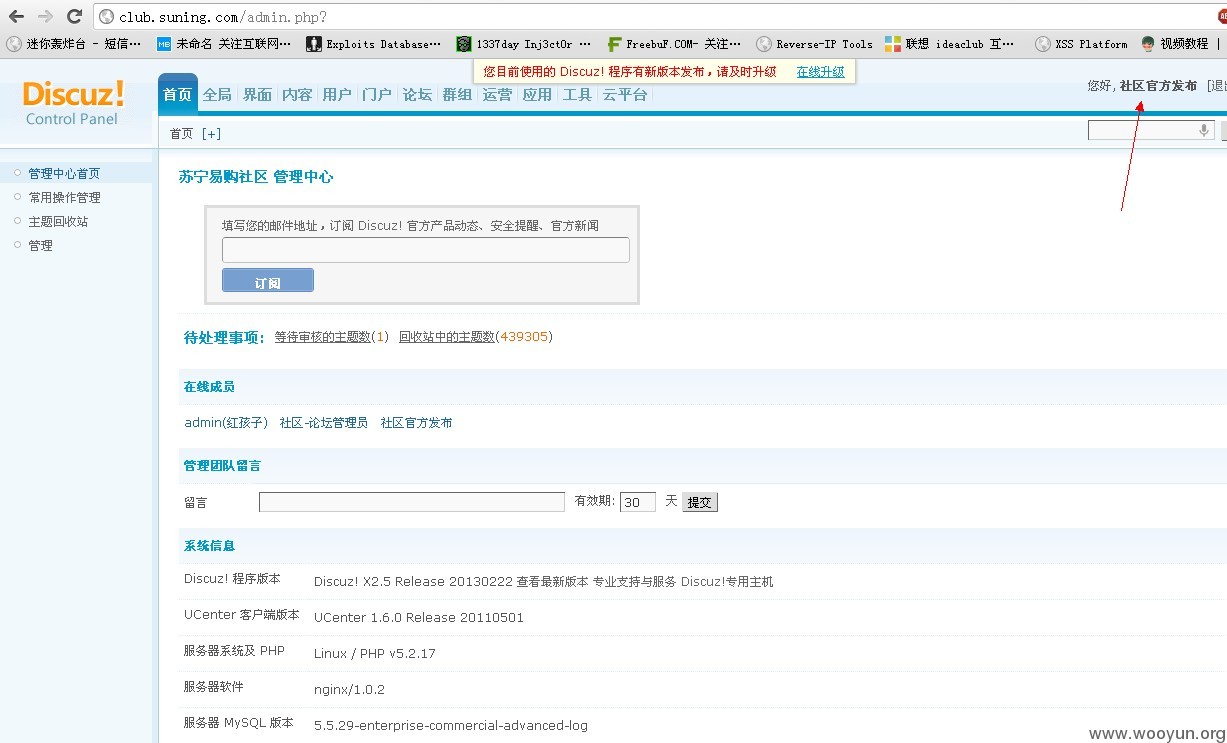Switch to the 运营 tab
Screen dimensions: 1227x743
tap(497, 95)
